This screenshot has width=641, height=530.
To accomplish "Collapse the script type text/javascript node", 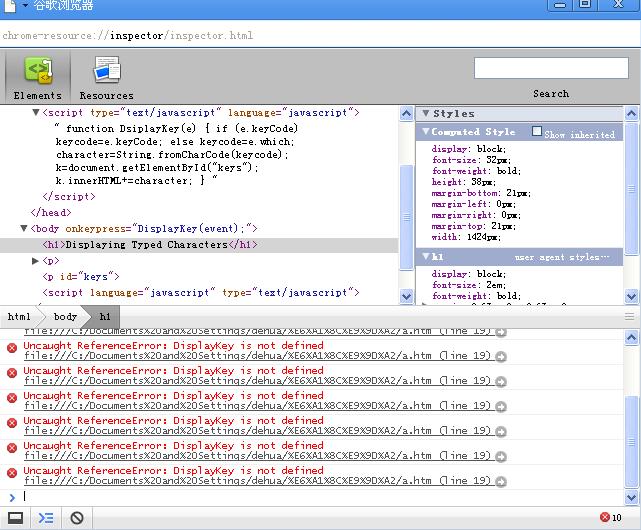I will (36, 112).
